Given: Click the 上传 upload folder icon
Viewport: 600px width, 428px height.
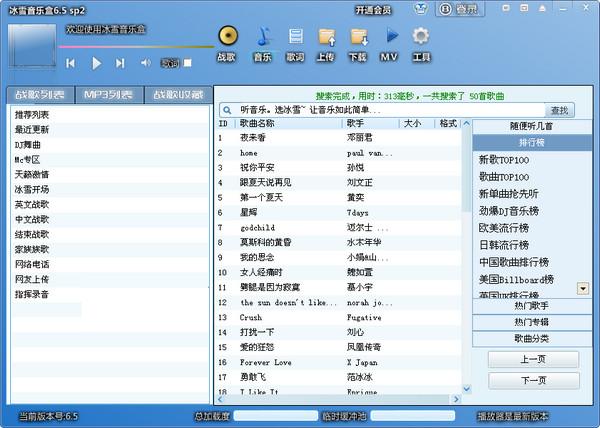Looking at the screenshot, I should [326, 37].
